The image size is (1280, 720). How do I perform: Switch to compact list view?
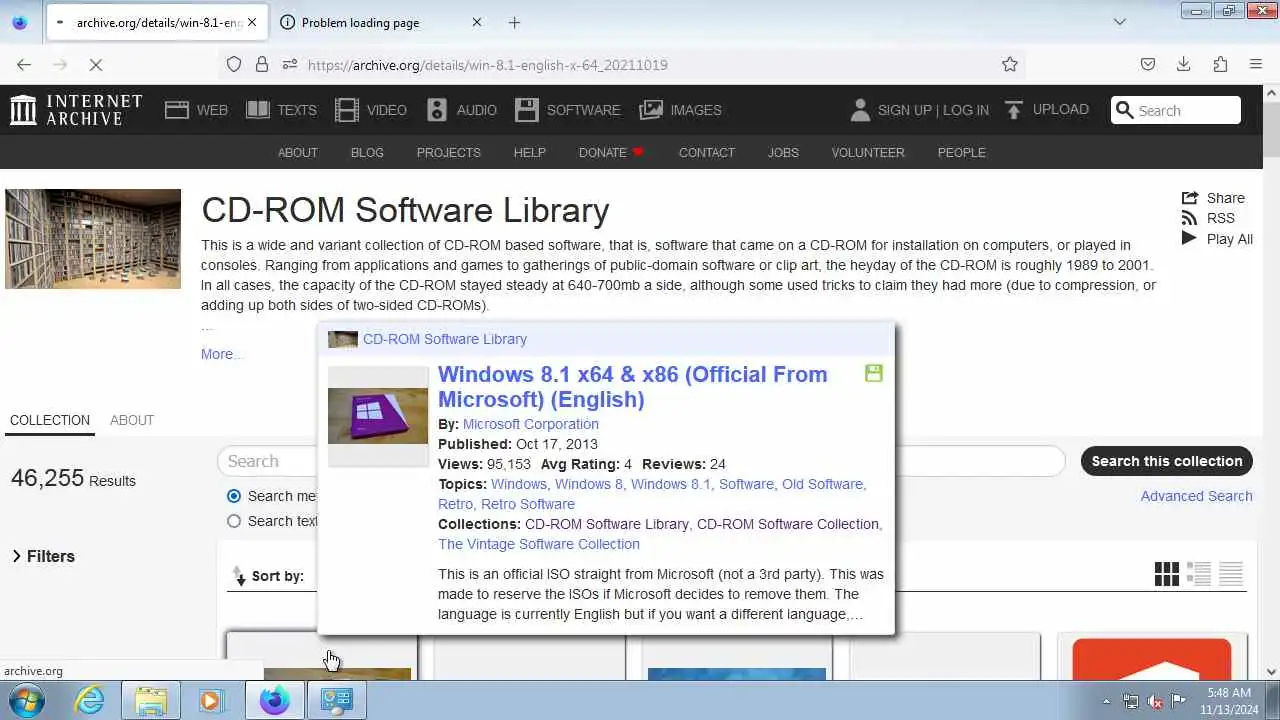[1231, 574]
